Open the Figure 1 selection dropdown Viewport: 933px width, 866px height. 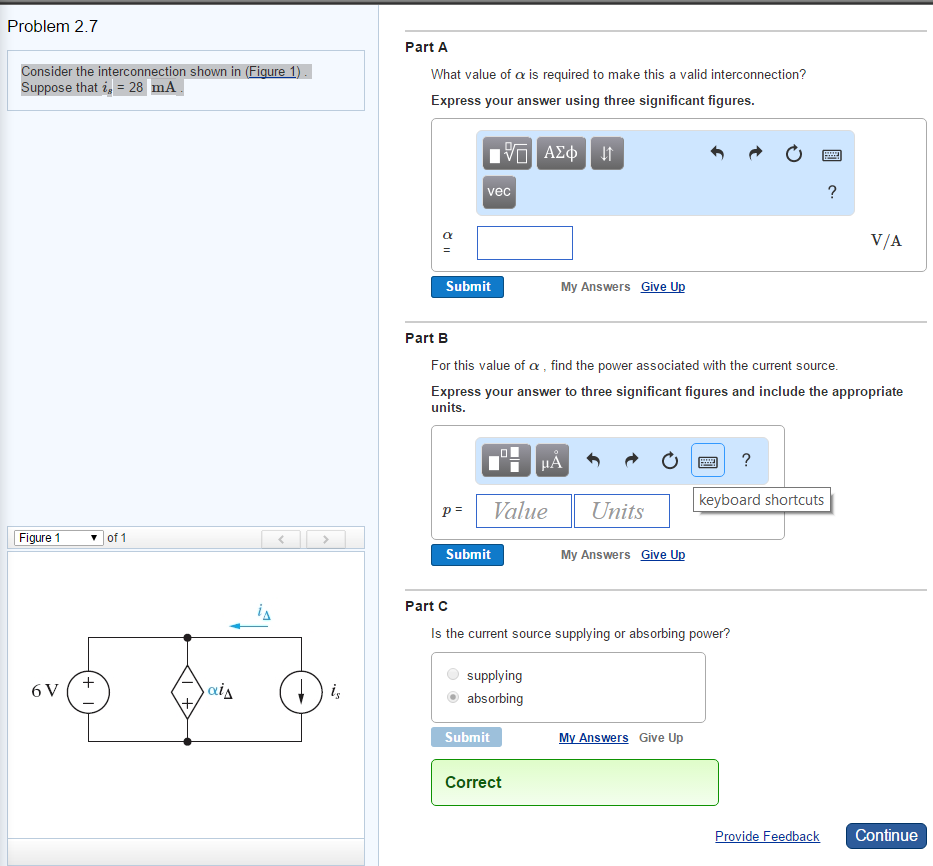[57, 537]
